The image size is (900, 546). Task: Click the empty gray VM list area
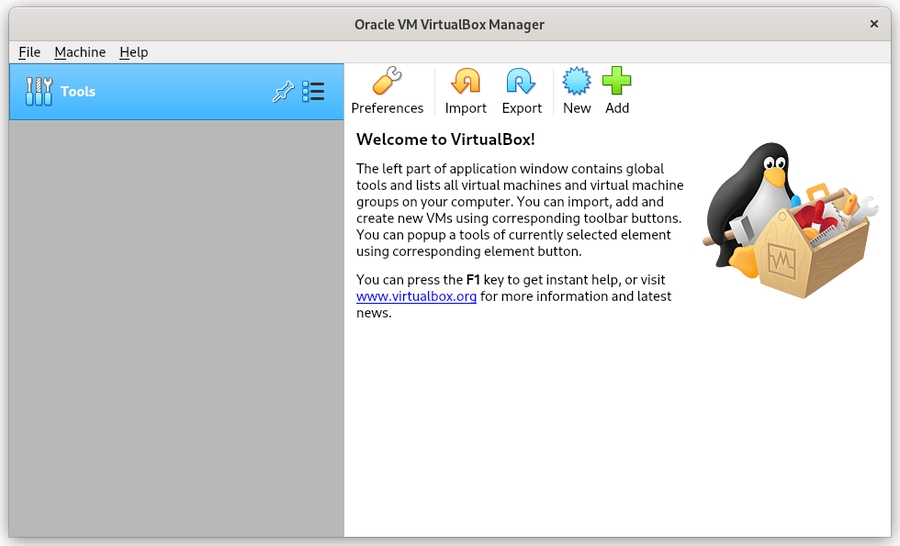point(176,330)
